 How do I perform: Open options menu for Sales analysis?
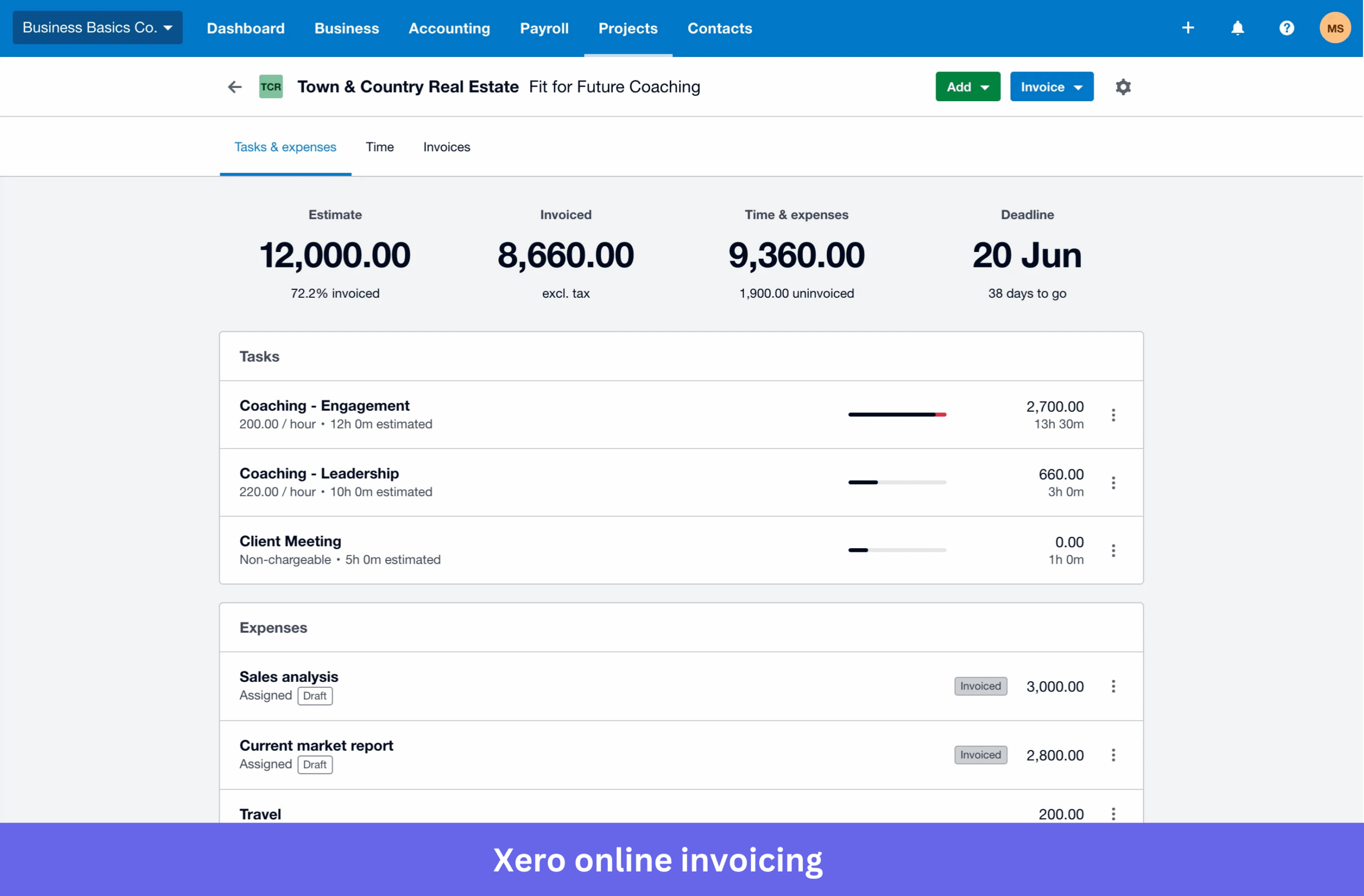(x=1113, y=686)
